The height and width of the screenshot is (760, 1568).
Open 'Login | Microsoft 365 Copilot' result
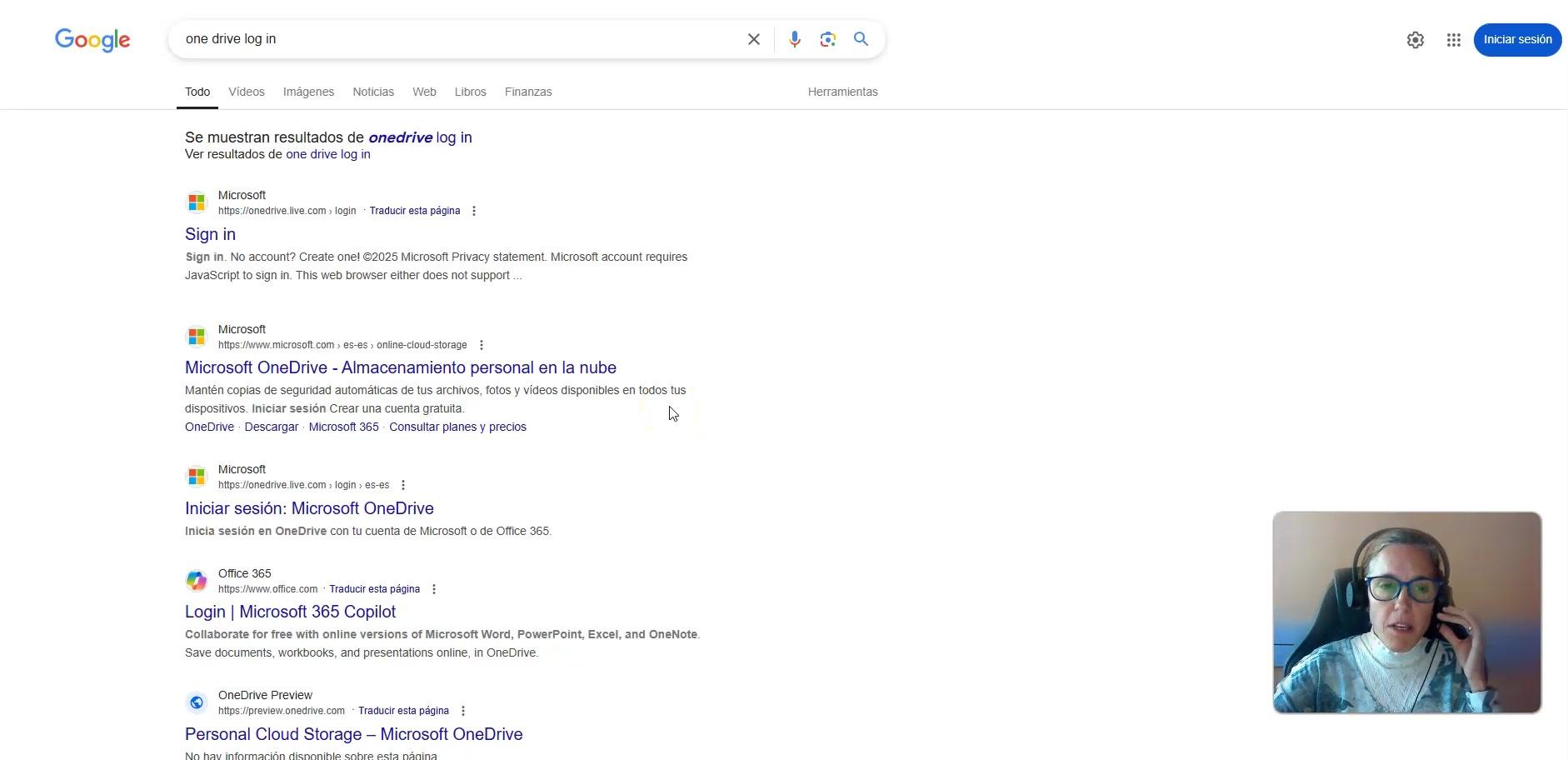[x=290, y=612]
